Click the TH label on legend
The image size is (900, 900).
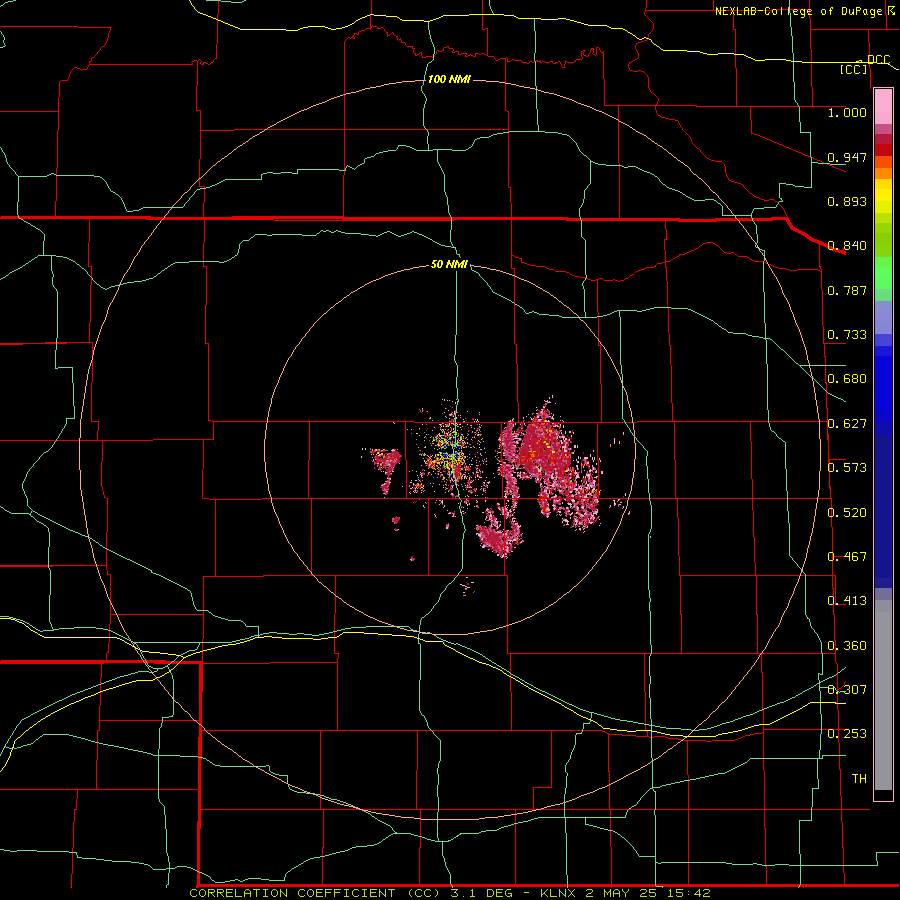point(859,779)
